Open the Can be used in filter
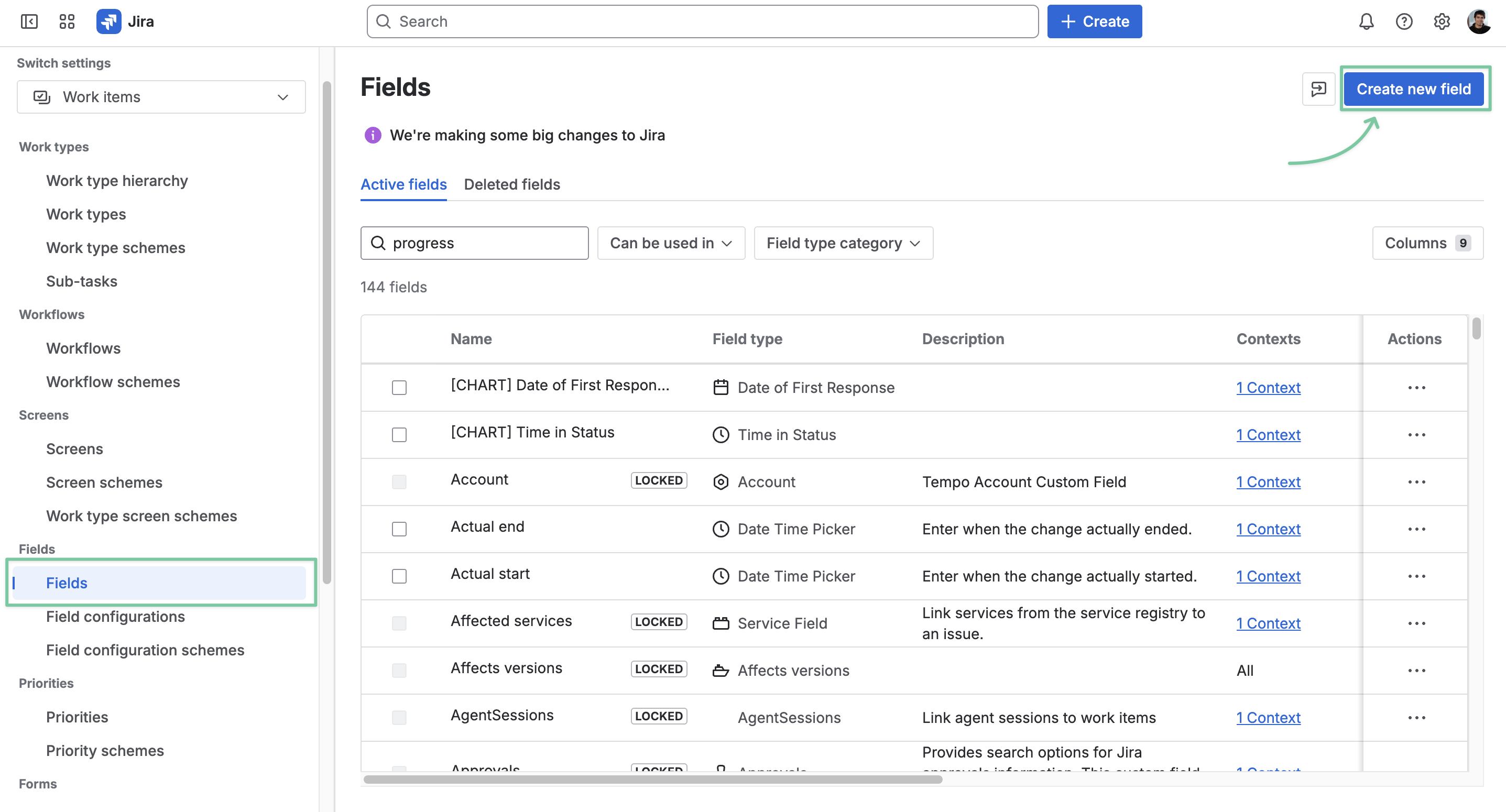The image size is (1506, 812). coord(671,243)
